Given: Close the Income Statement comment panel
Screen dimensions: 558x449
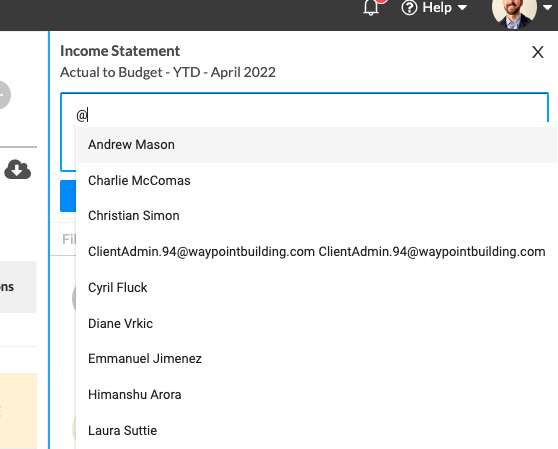Looking at the screenshot, I should (x=538, y=52).
